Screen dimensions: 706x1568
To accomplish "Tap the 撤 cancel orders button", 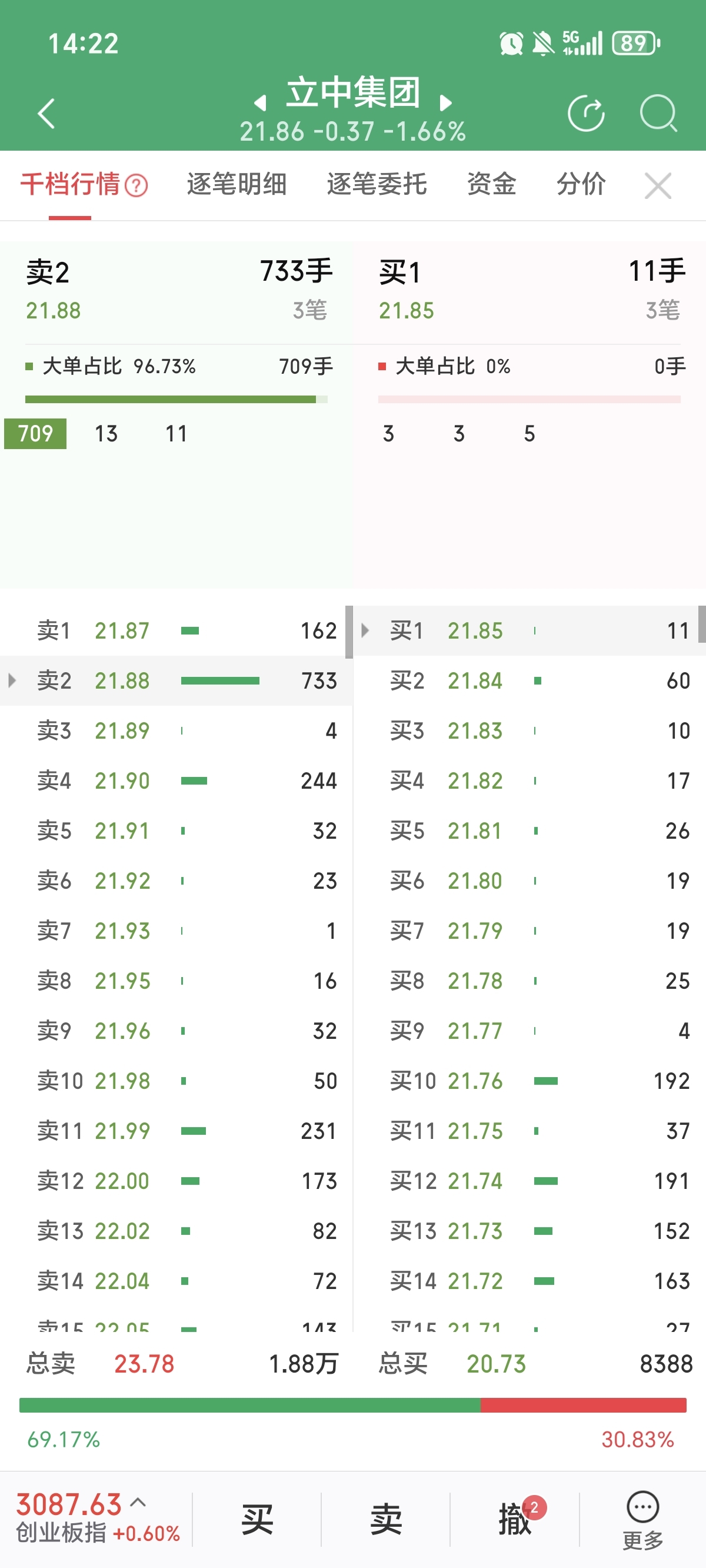I will (x=515, y=1519).
